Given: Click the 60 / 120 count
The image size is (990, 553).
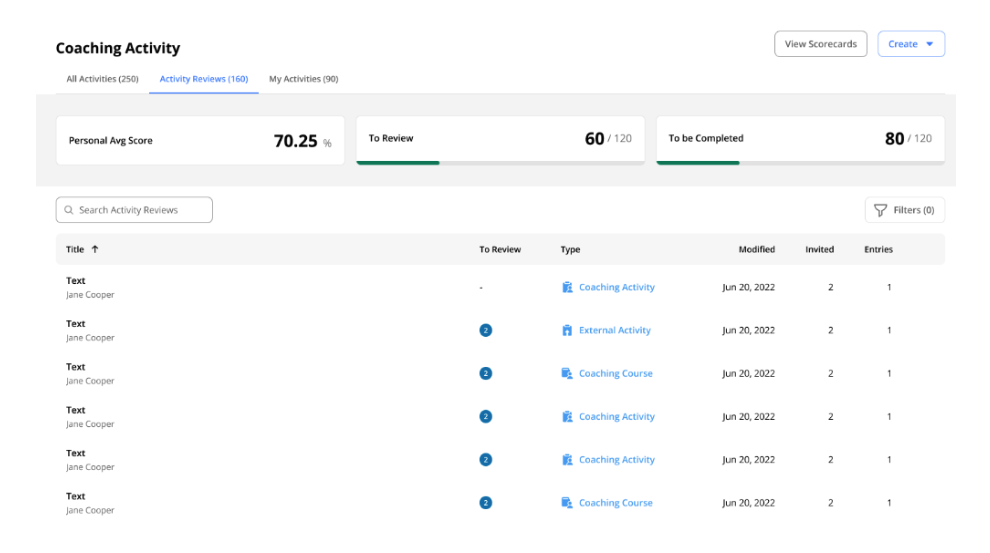Looking at the screenshot, I should (x=608, y=138).
